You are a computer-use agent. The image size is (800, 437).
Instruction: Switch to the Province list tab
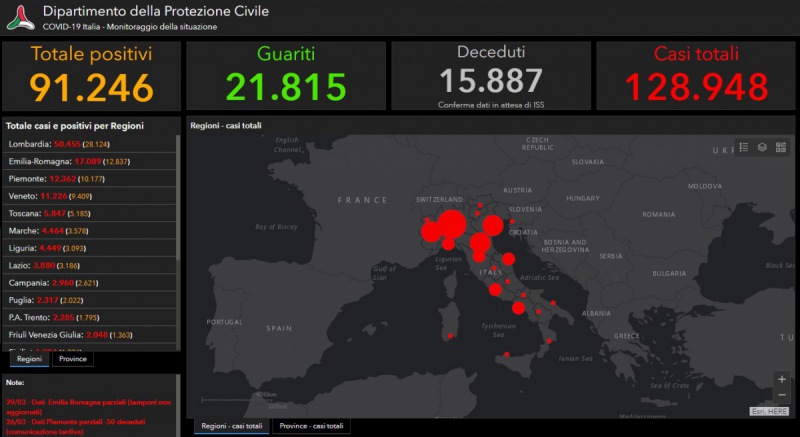coord(72,359)
